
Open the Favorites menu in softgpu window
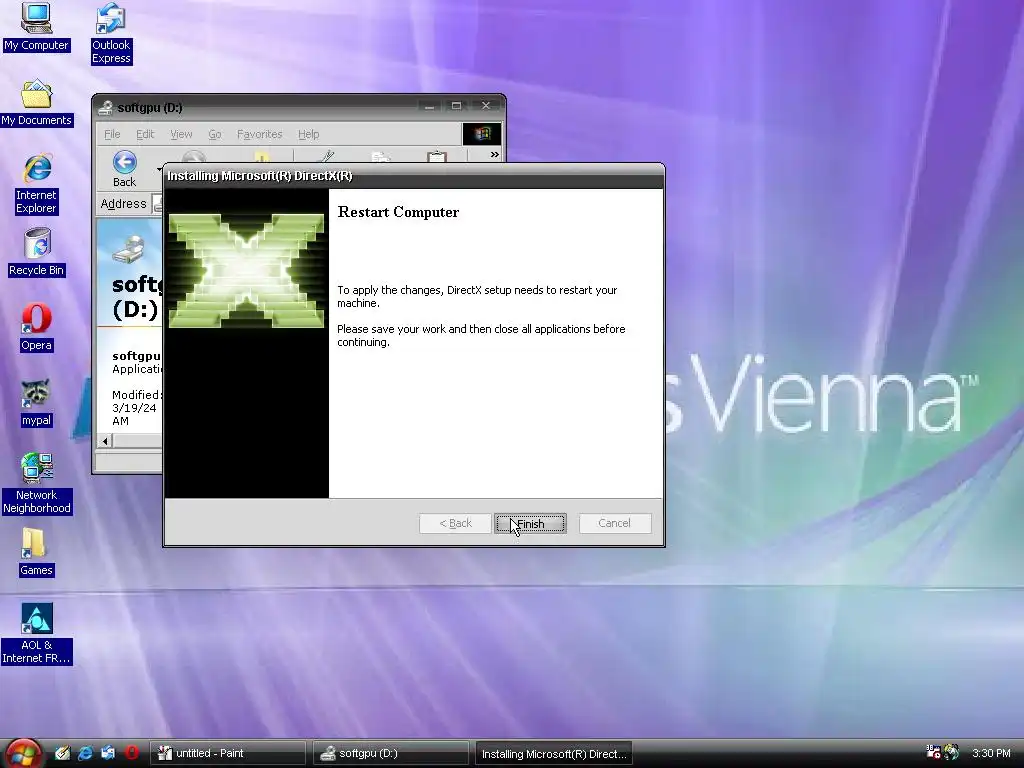(x=259, y=134)
